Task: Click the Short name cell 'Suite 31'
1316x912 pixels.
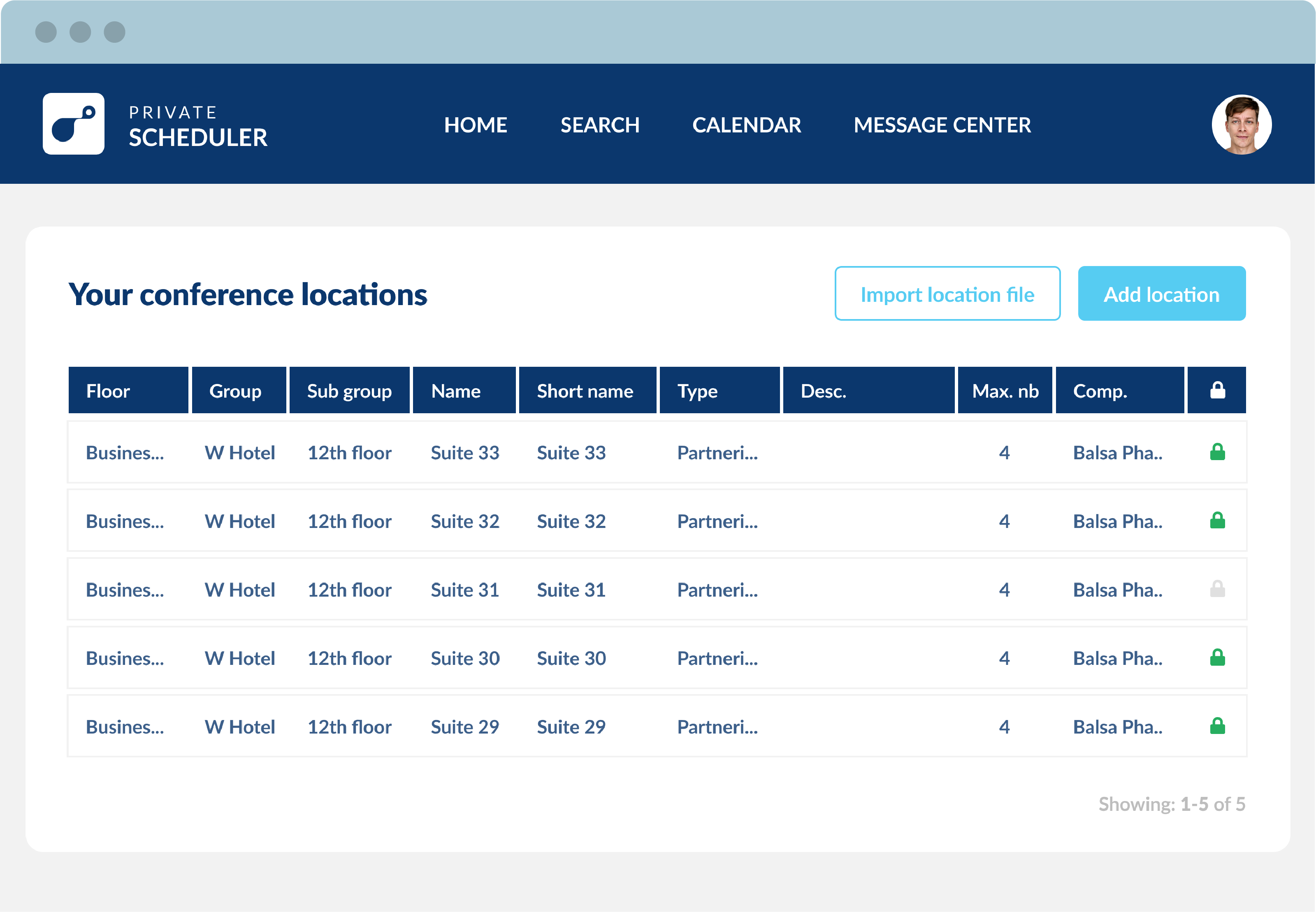Action: point(571,590)
